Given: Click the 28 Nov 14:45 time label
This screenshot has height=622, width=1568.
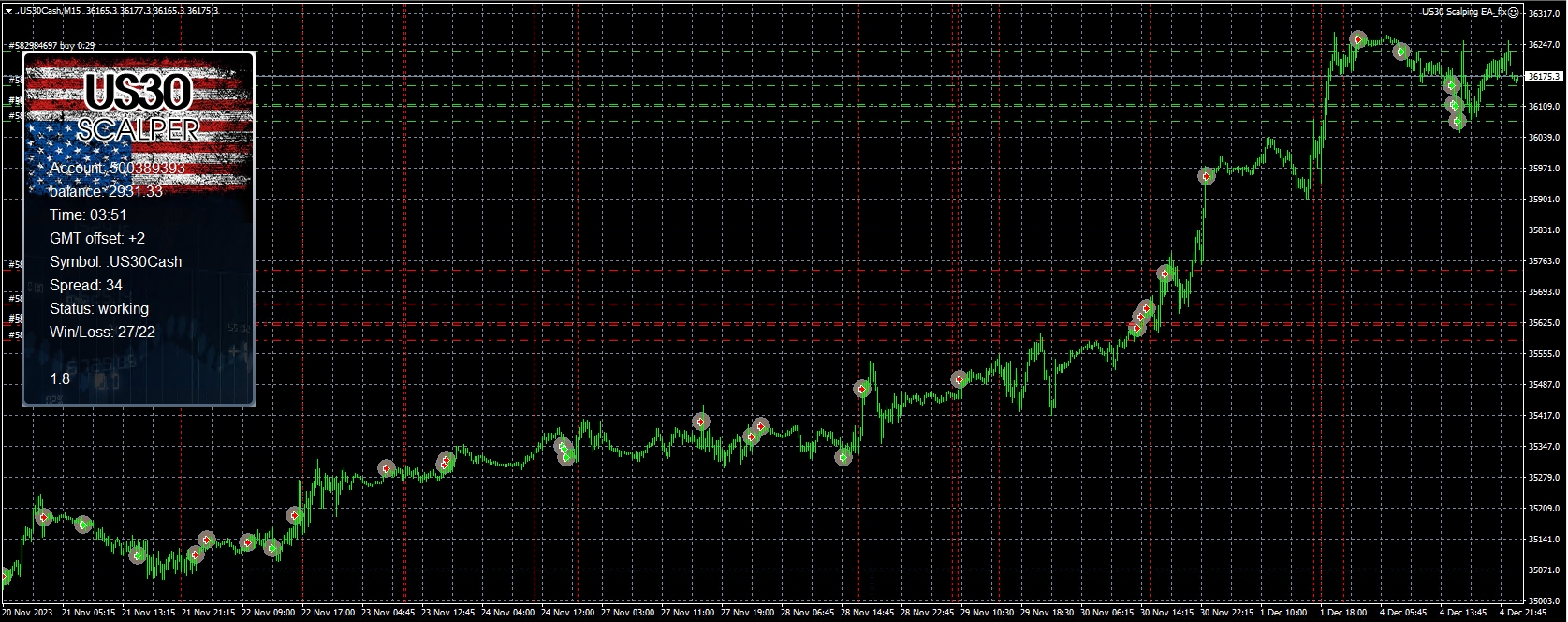Looking at the screenshot, I should pyautogui.click(x=868, y=613).
